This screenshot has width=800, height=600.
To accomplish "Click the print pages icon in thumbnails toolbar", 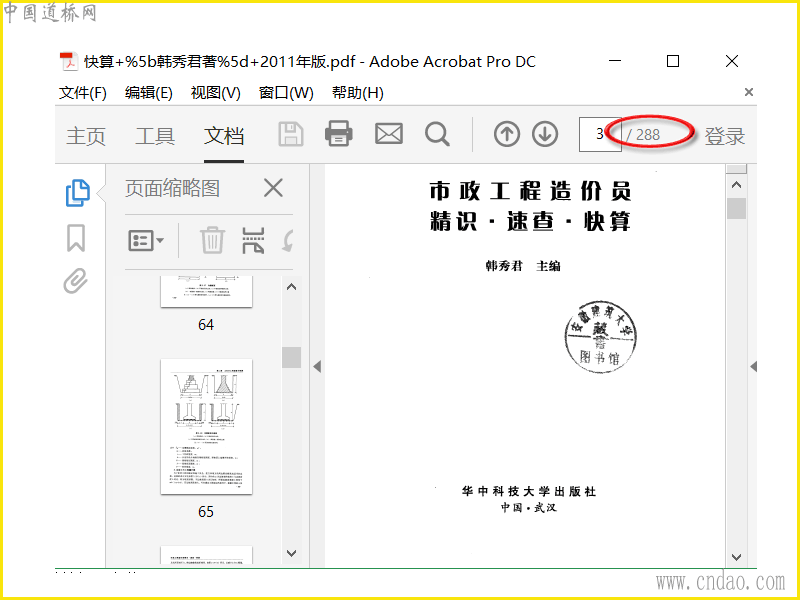I will pyautogui.click(x=253, y=240).
